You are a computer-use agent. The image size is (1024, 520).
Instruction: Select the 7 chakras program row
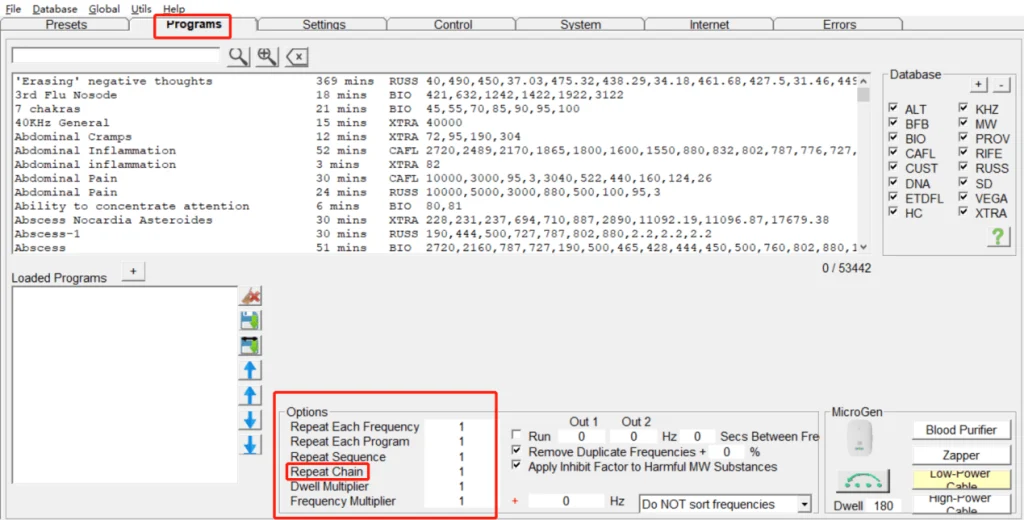pyautogui.click(x=48, y=109)
